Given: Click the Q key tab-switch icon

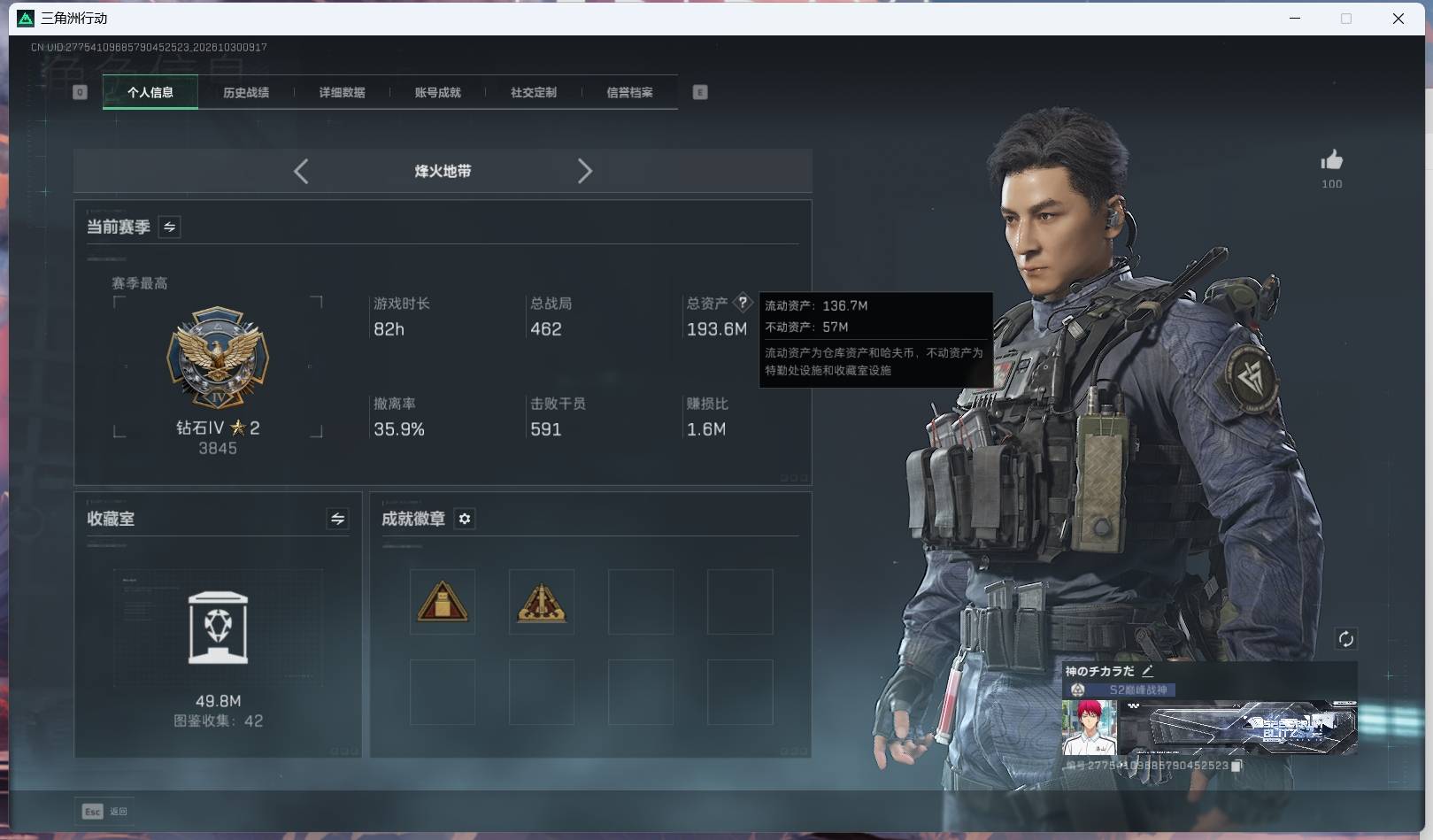Looking at the screenshot, I should tap(80, 92).
